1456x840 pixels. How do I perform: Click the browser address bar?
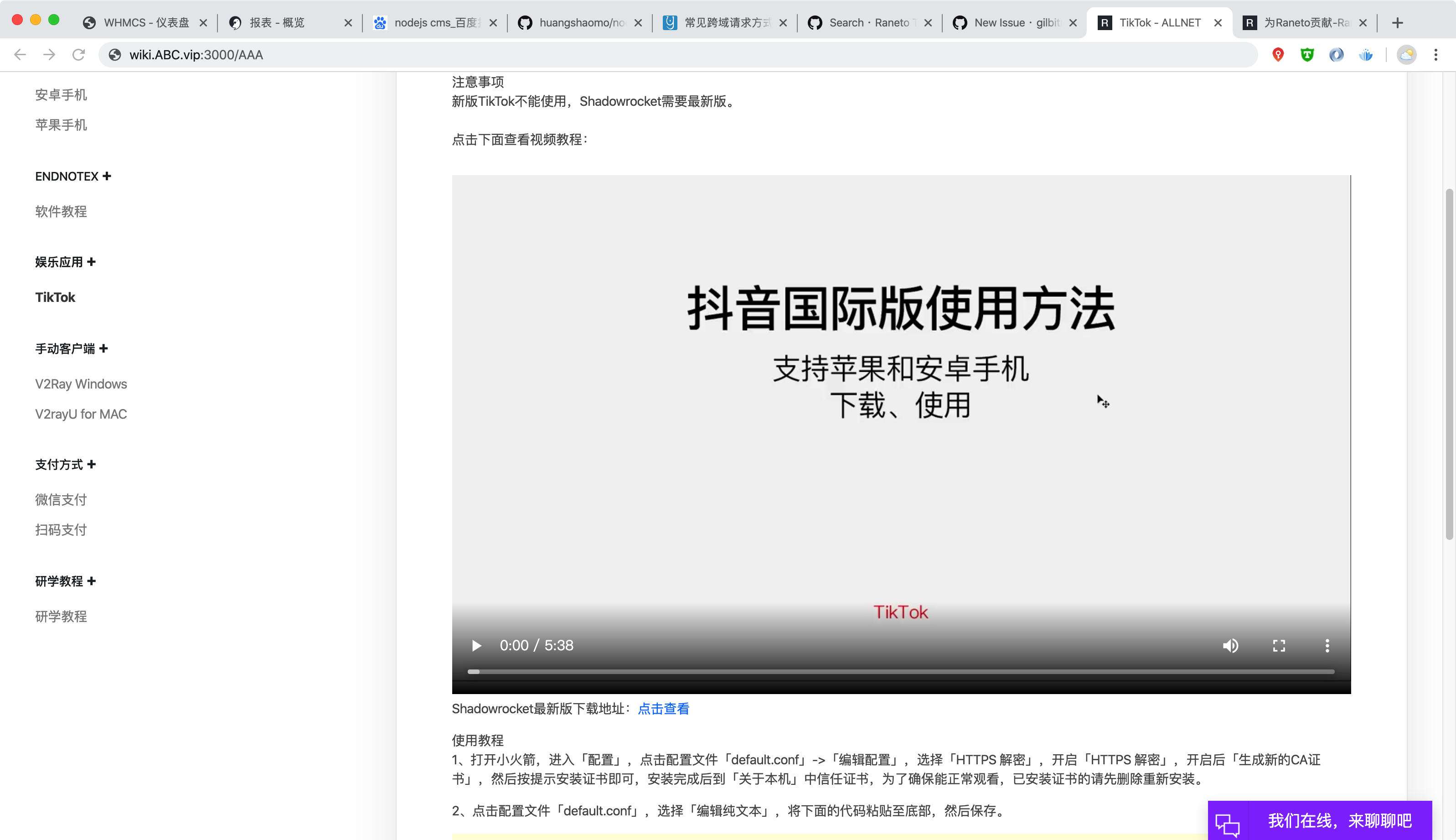click(403, 55)
